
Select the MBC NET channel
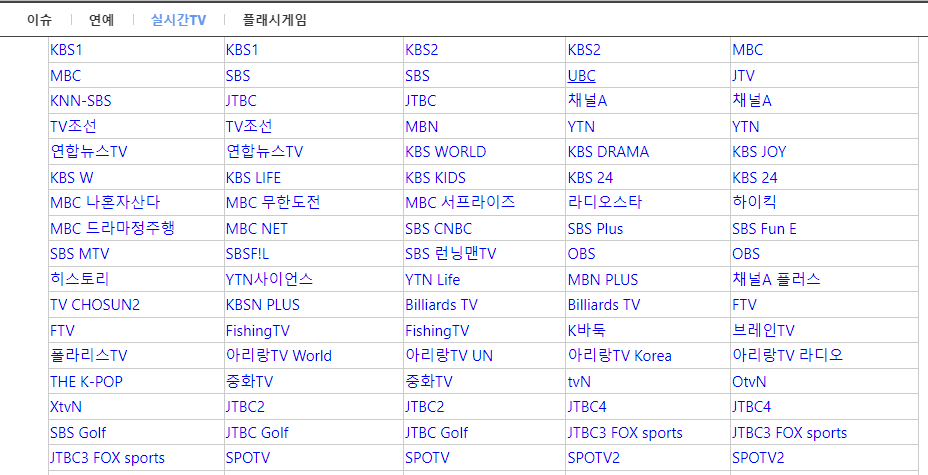click(256, 228)
